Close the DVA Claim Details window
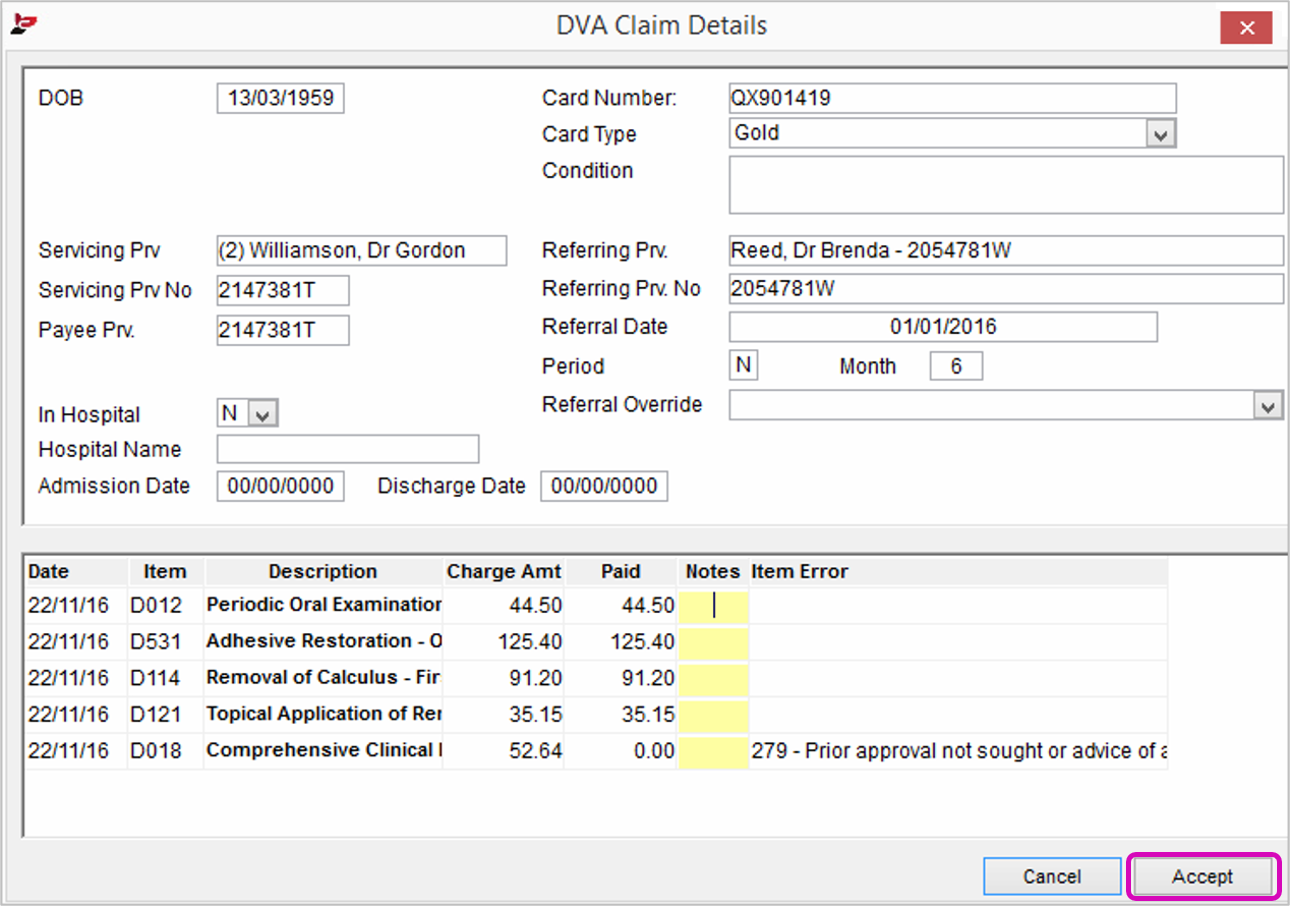Viewport: 1290px width, 906px height. [1246, 27]
